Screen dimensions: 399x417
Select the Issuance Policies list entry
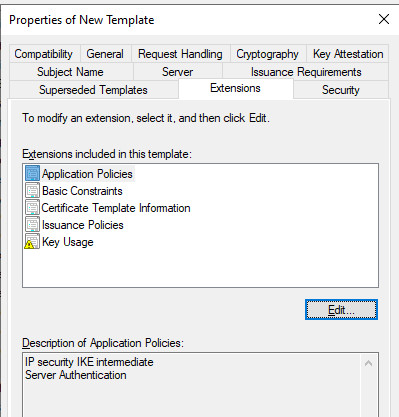tap(83, 225)
